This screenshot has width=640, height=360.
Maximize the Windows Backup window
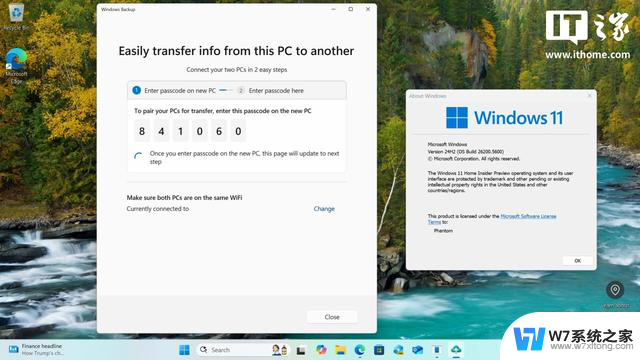pos(351,9)
